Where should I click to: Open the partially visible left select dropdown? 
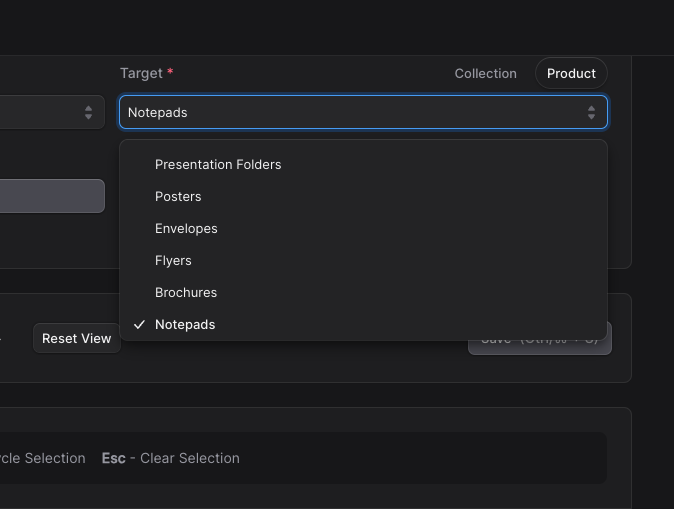52,112
